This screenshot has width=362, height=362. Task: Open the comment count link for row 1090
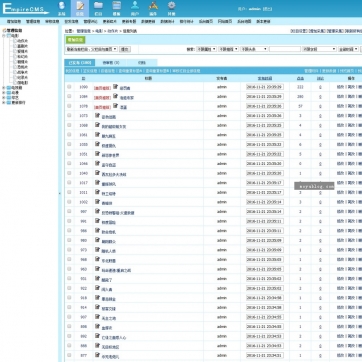pyautogui.click(x=320, y=87)
